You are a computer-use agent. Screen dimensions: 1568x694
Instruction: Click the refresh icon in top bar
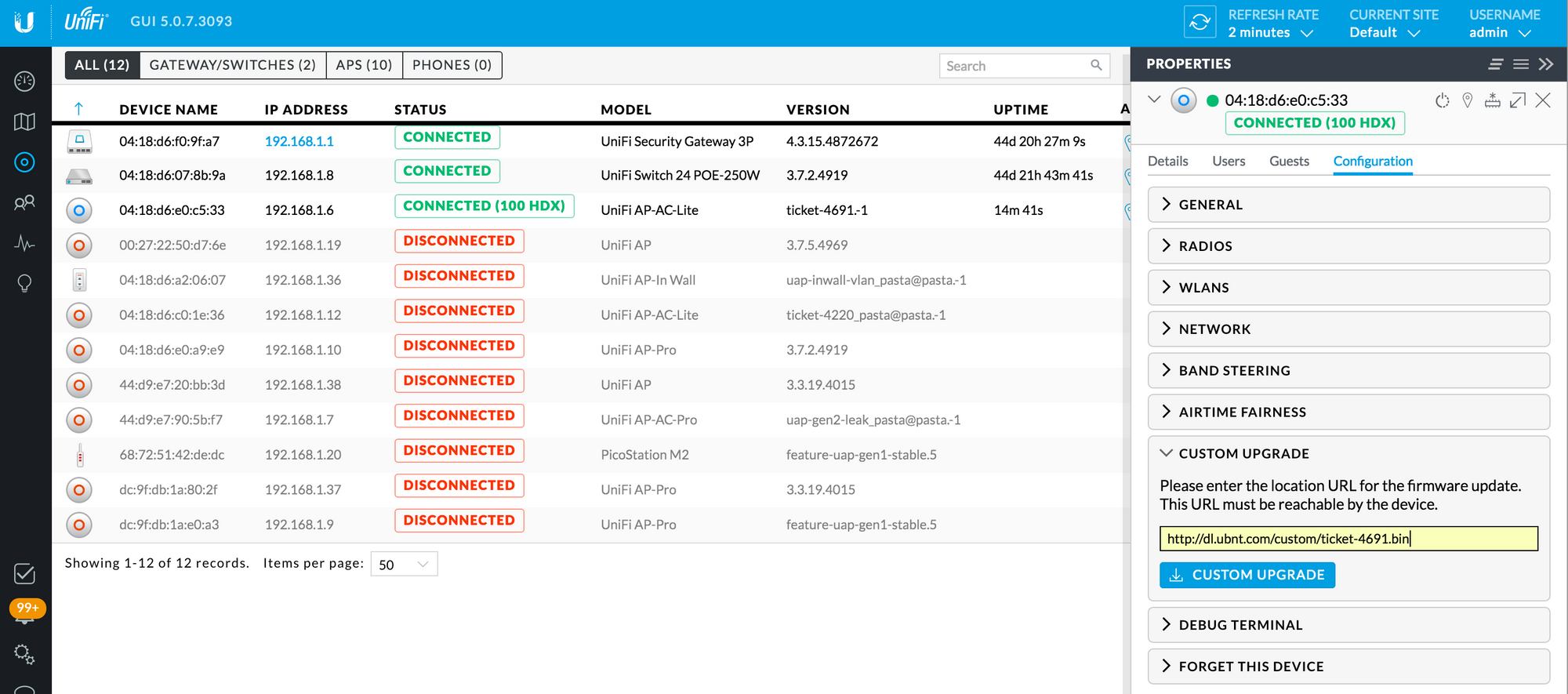pos(1200,23)
